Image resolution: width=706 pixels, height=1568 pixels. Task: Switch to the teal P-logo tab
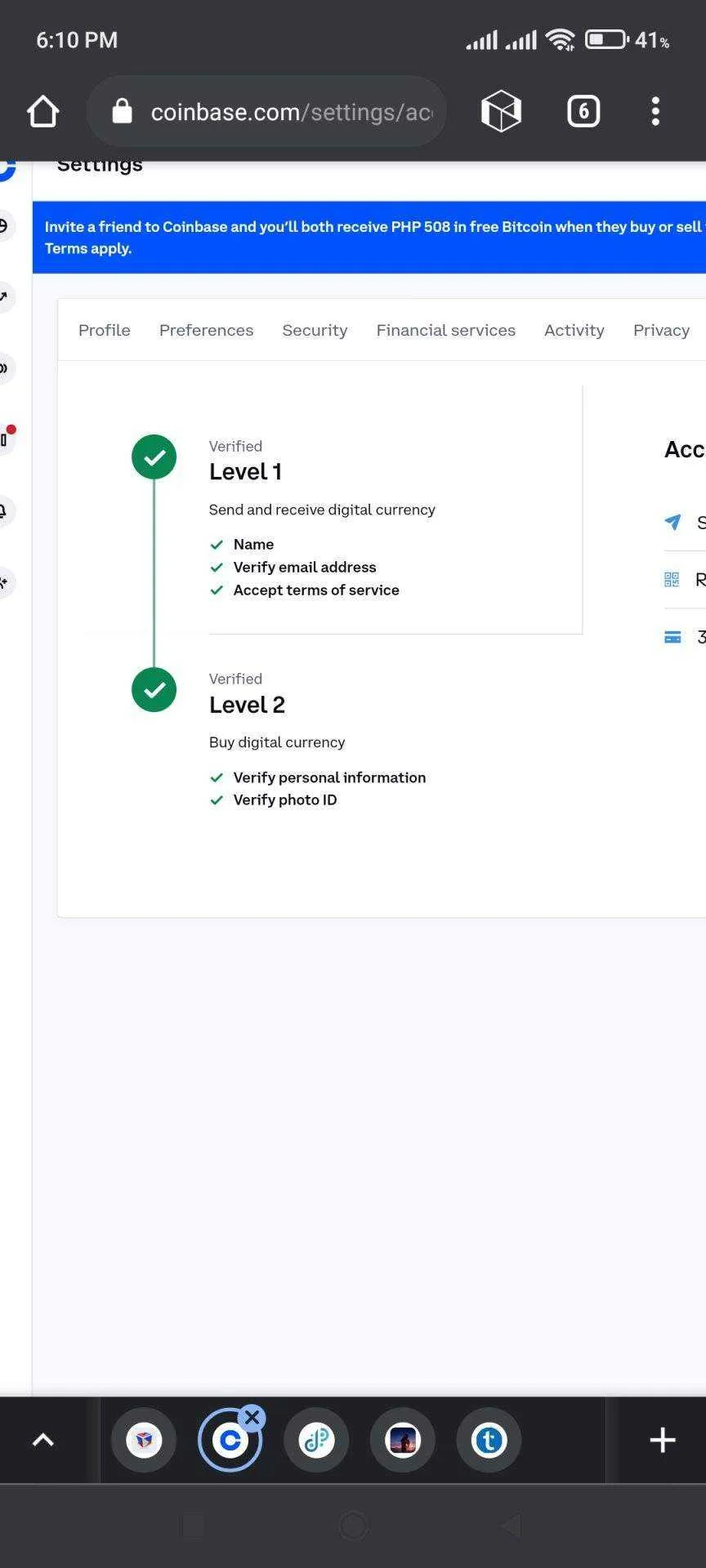pos(316,1440)
